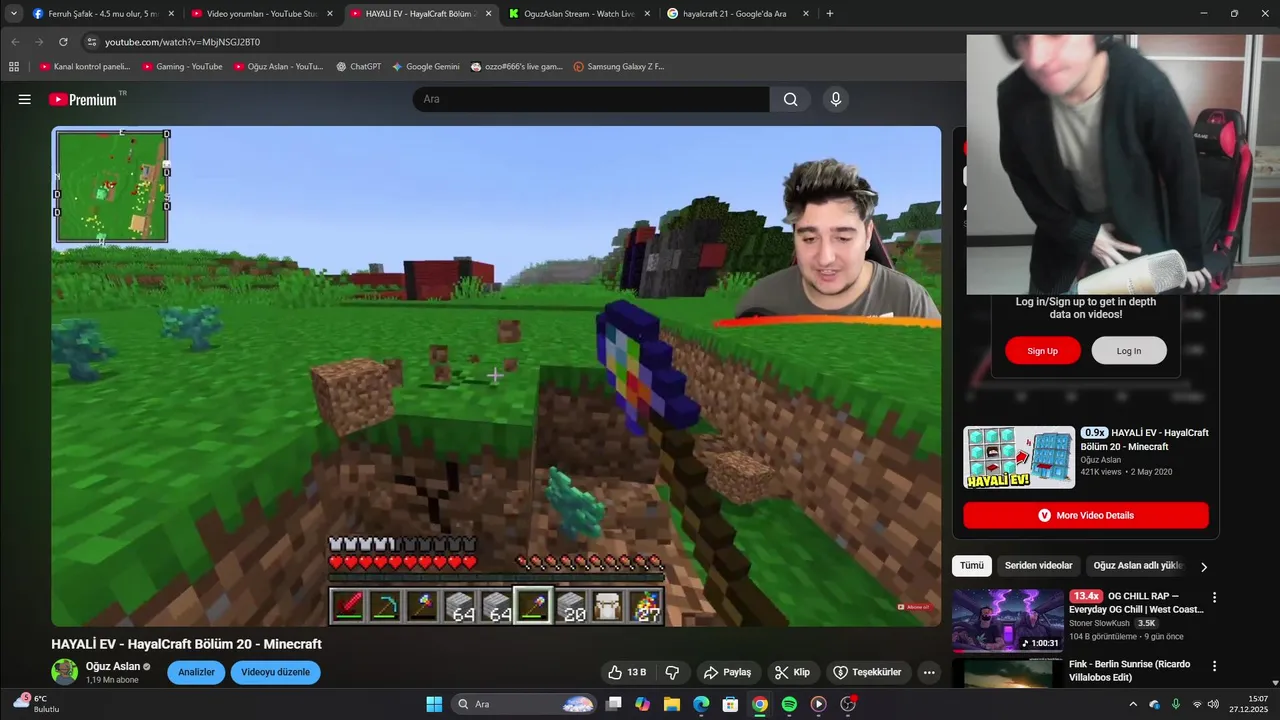
Task: Go back with the browser back arrow
Action: (x=15, y=42)
